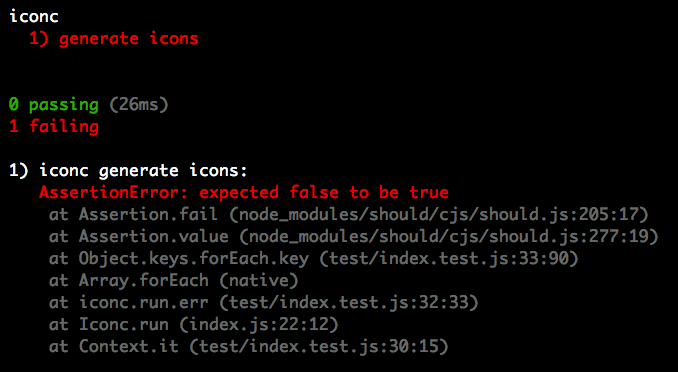678x372 pixels.
Task: Click the 'Assertion.fail' stack trace line
Action: click(x=349, y=214)
